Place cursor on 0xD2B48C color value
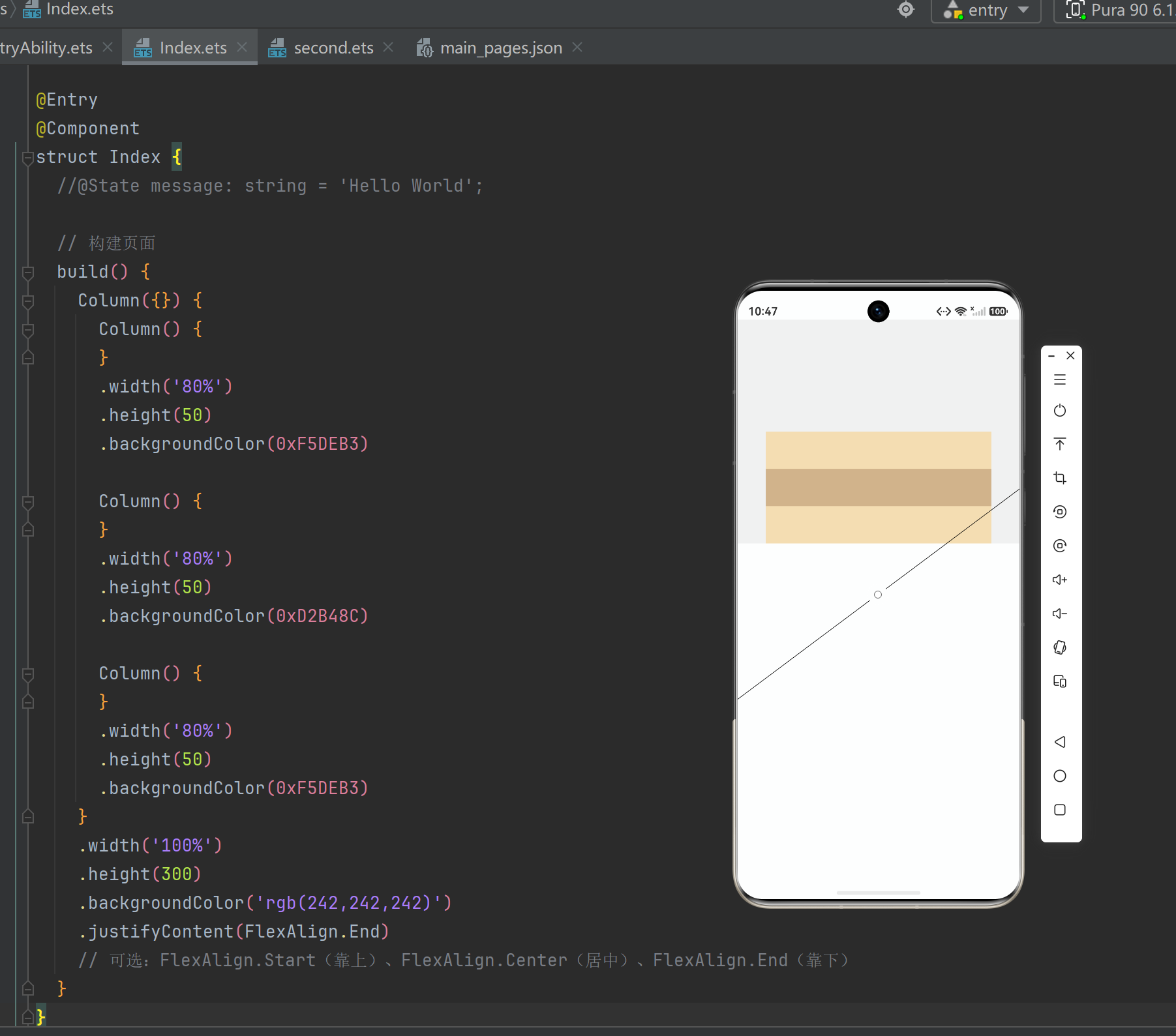Viewport: 1176px width, 1036px height. click(317, 616)
